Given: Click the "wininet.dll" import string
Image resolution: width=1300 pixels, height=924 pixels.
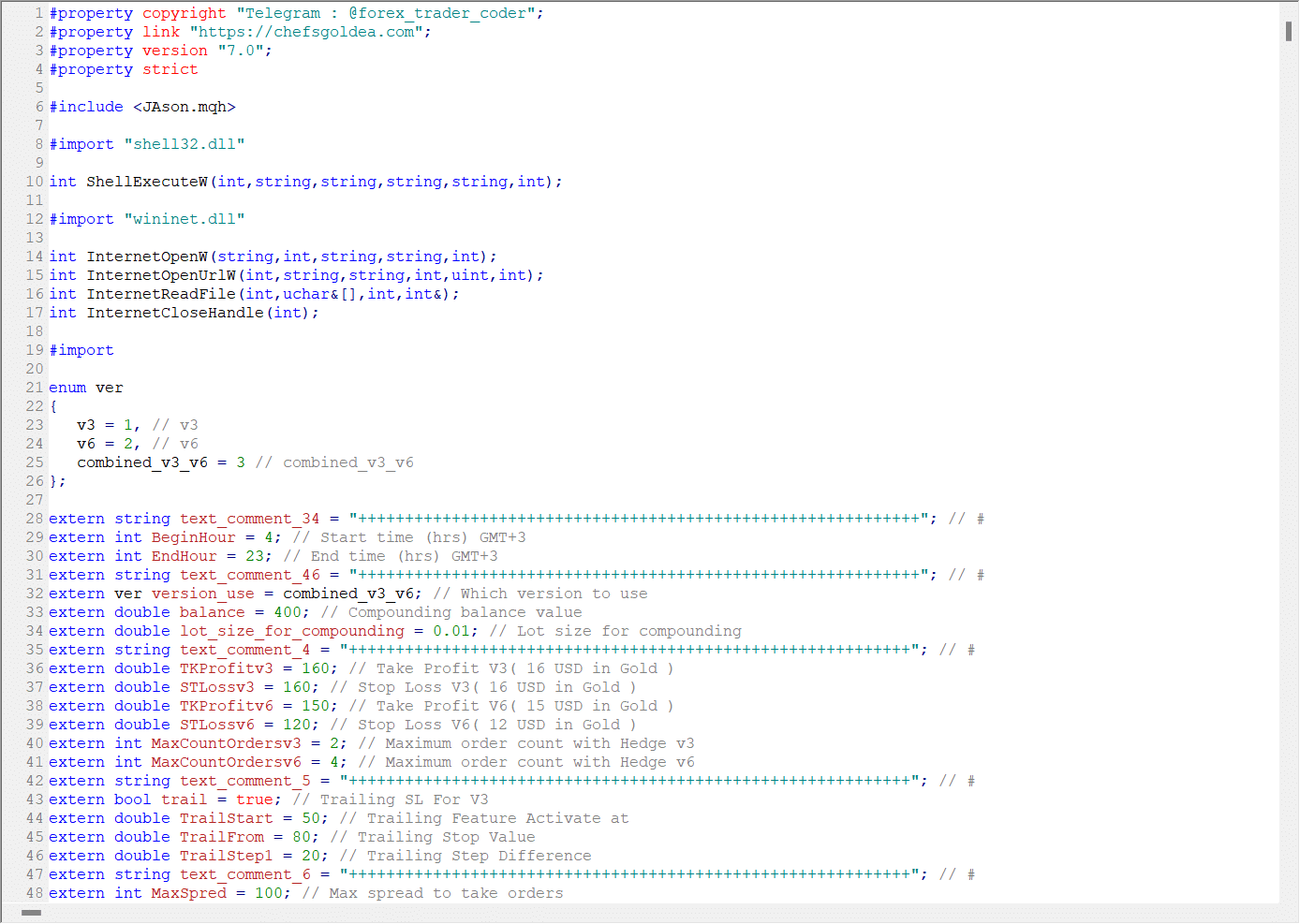Looking at the screenshot, I should point(184,219).
